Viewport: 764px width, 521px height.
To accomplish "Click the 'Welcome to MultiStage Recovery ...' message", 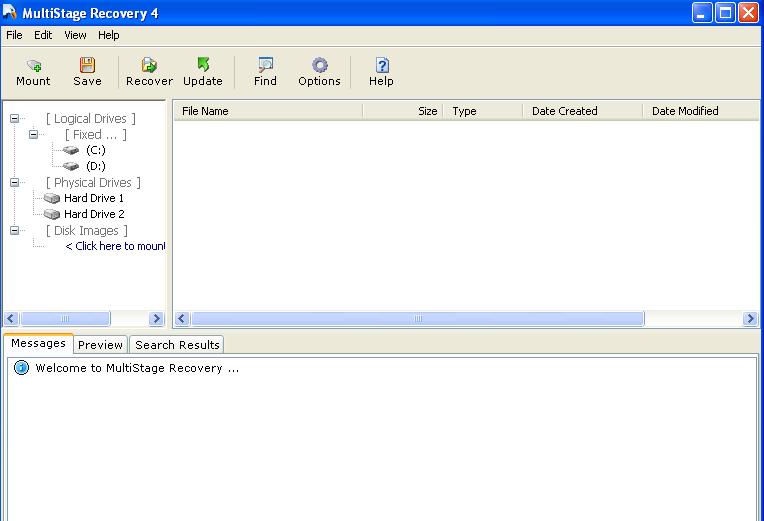I will [x=137, y=368].
